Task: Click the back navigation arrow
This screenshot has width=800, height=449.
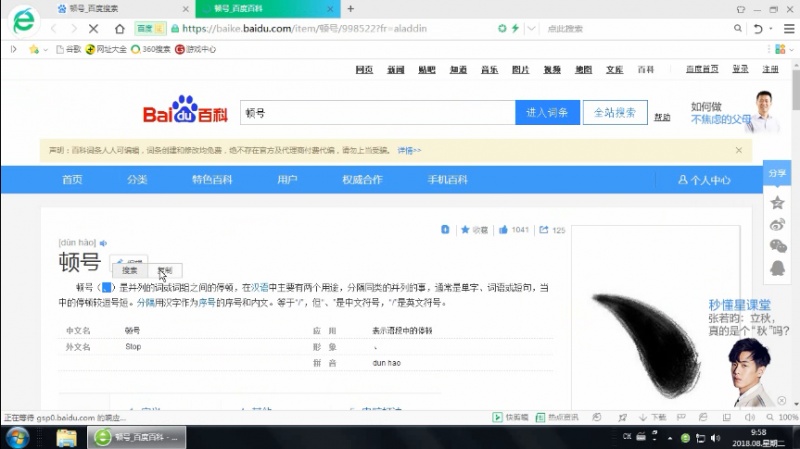Action: pos(54,29)
